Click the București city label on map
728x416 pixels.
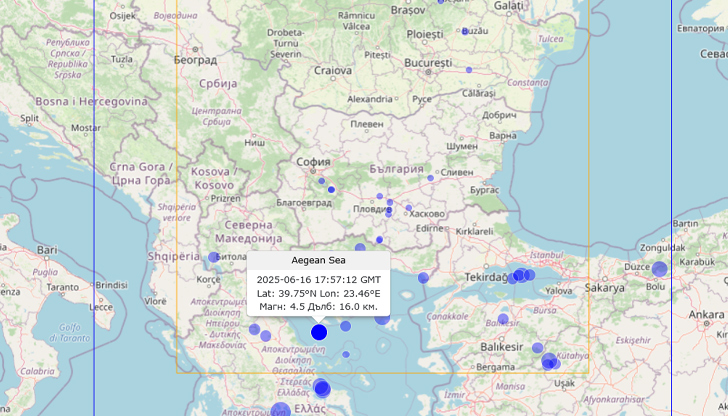428,61
